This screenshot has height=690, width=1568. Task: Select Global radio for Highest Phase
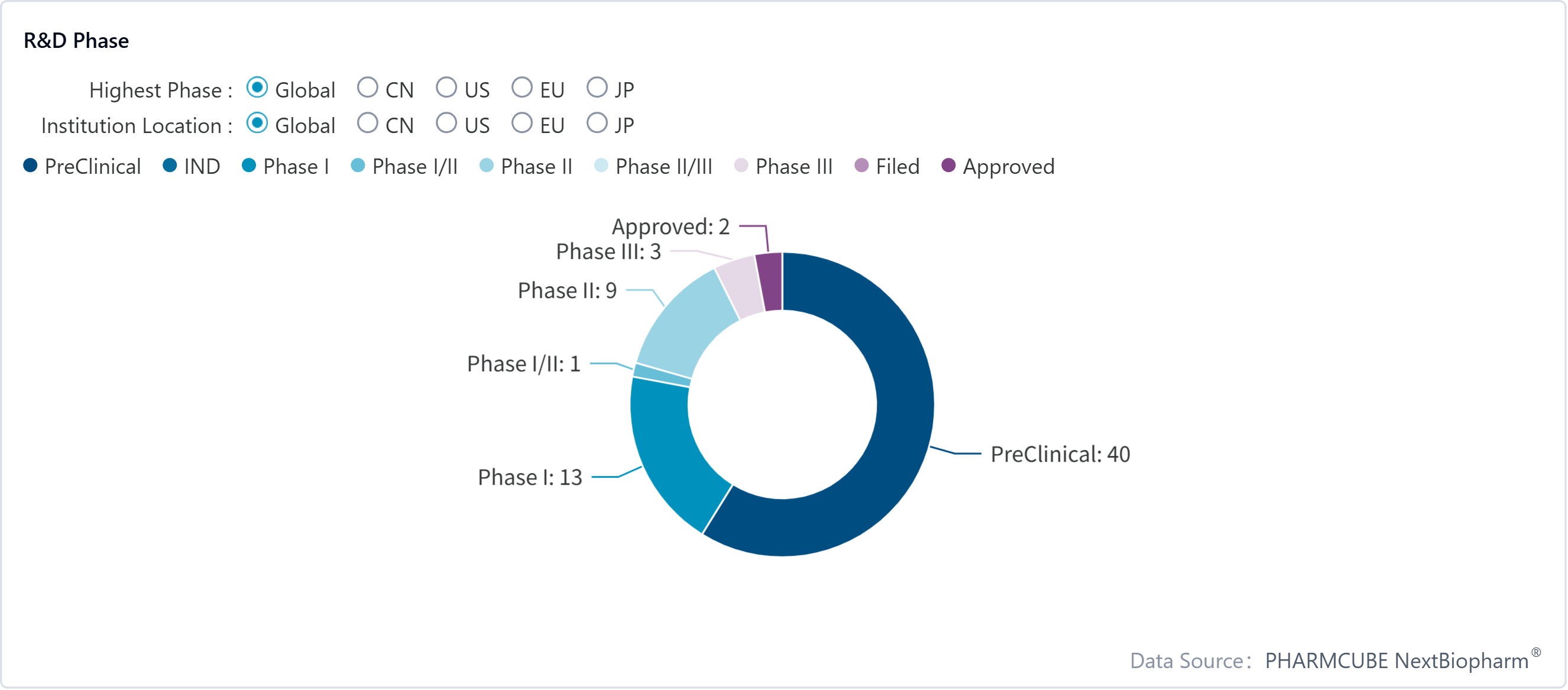[257, 88]
